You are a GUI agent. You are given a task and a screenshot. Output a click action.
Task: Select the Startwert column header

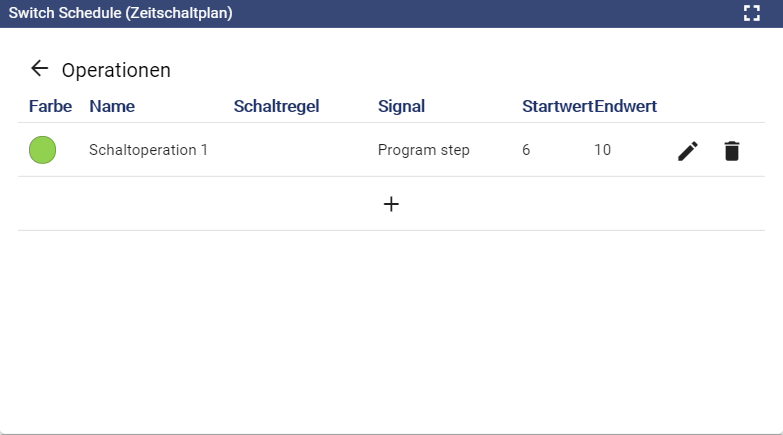point(557,106)
